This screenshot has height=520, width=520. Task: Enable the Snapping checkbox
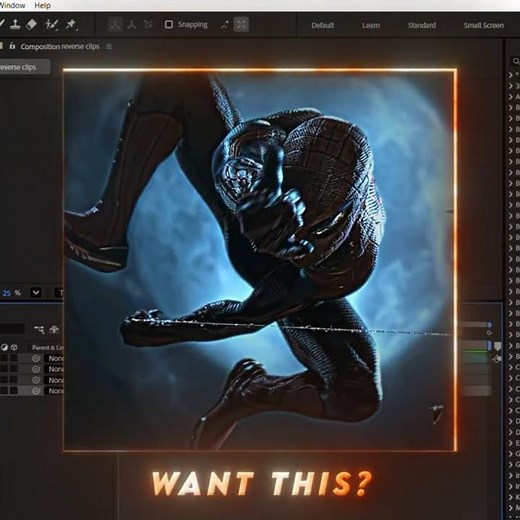(x=169, y=24)
